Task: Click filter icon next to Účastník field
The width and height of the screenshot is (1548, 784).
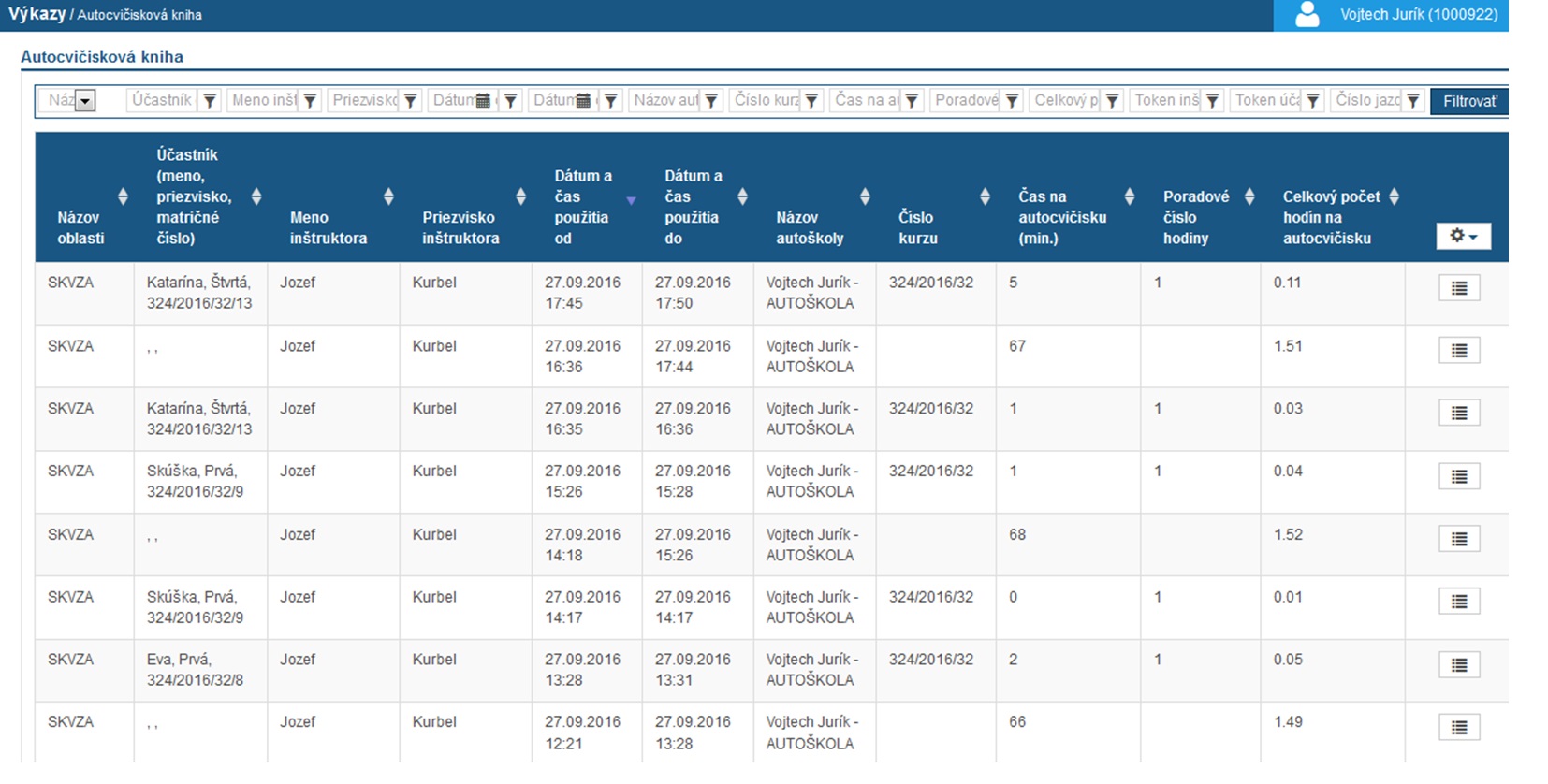Action: [210, 101]
